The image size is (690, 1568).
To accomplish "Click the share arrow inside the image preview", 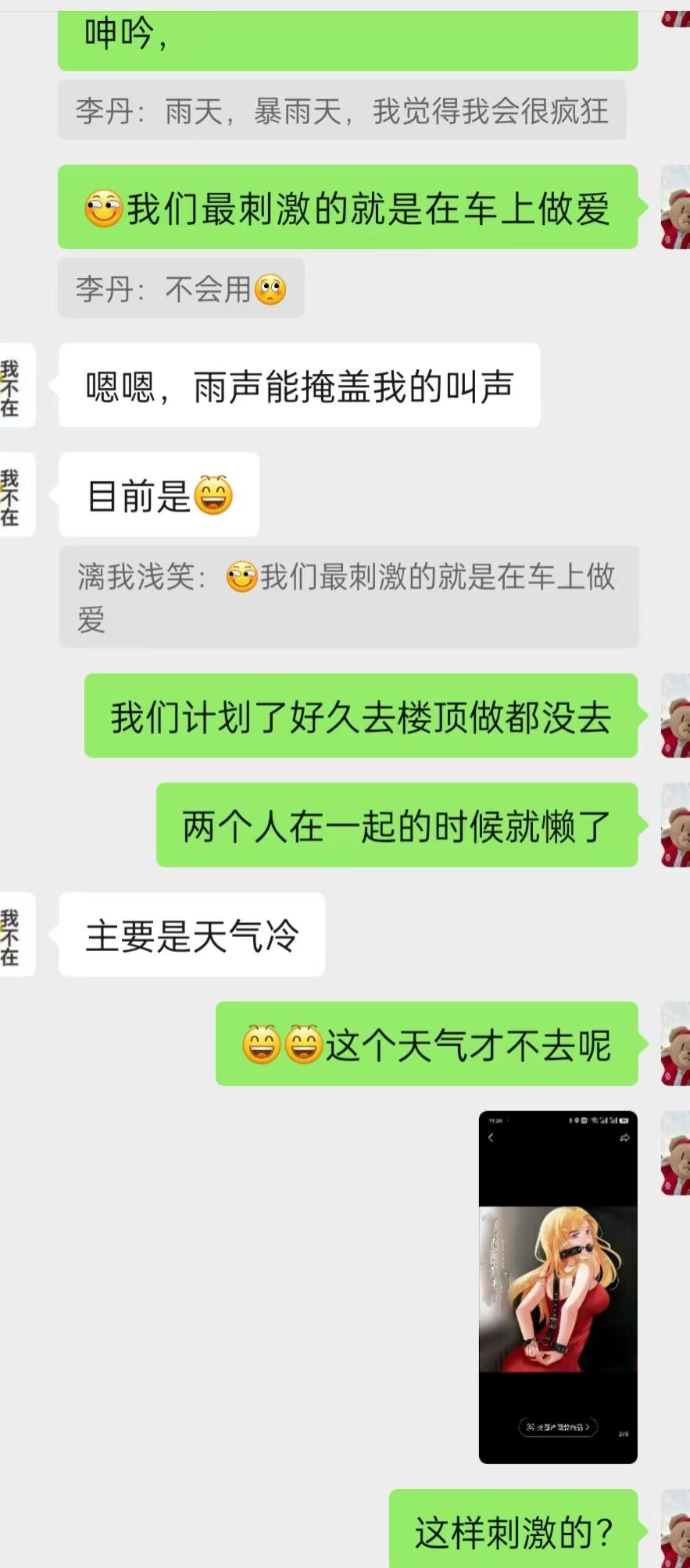I will 624,1139.
